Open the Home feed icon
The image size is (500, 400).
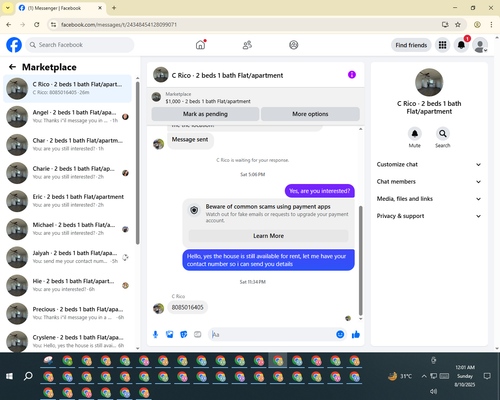point(200,45)
